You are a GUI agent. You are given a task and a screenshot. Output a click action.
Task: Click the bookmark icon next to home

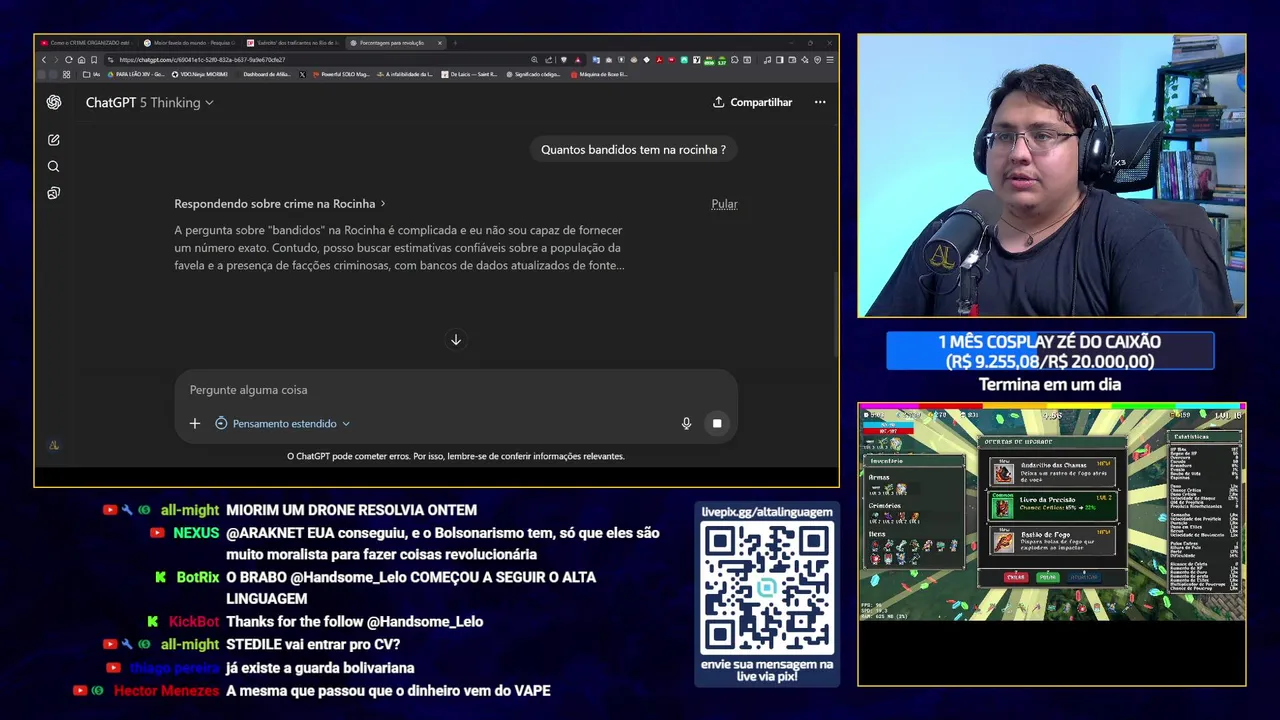94,60
